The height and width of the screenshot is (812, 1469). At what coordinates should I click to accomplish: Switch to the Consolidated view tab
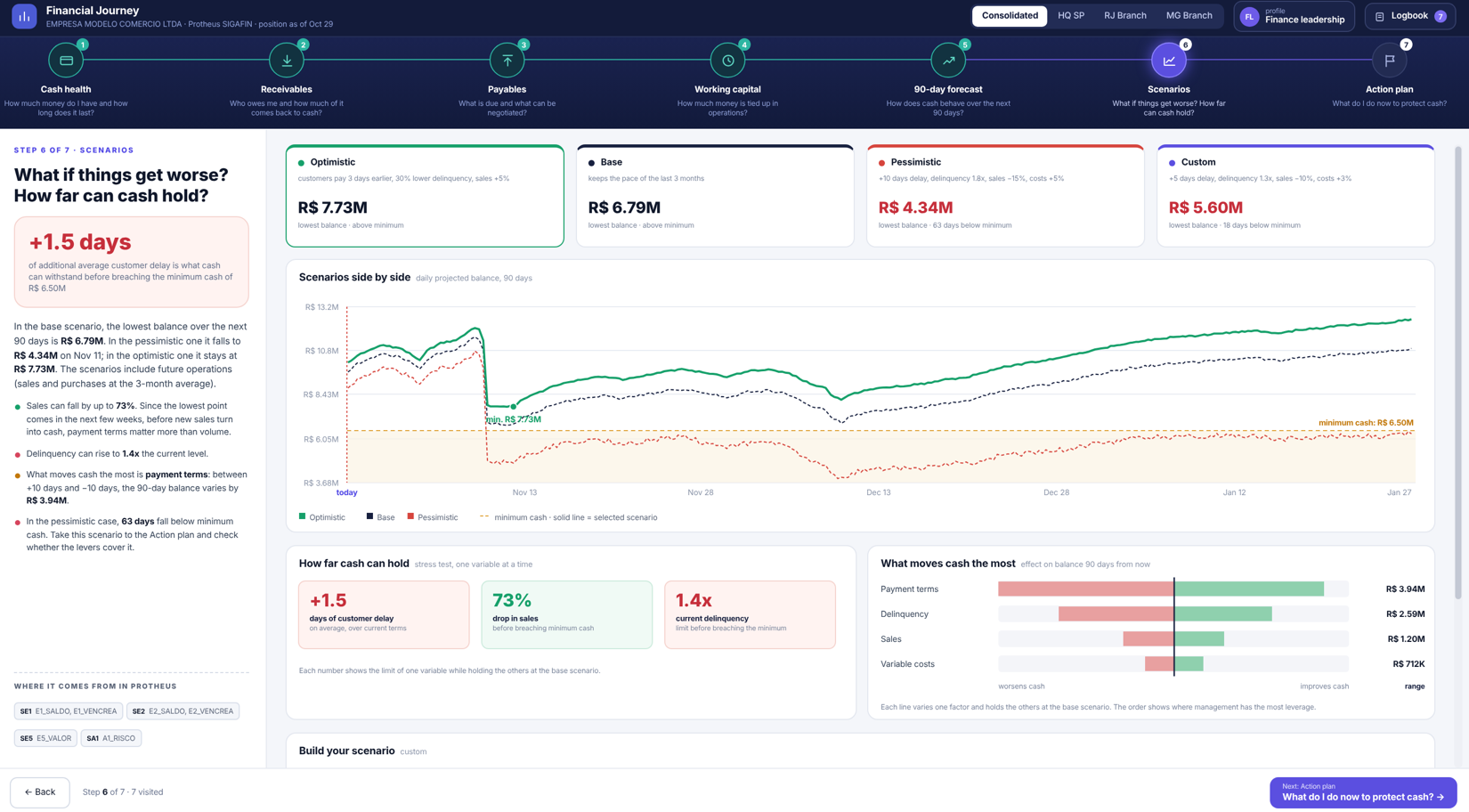(1010, 16)
